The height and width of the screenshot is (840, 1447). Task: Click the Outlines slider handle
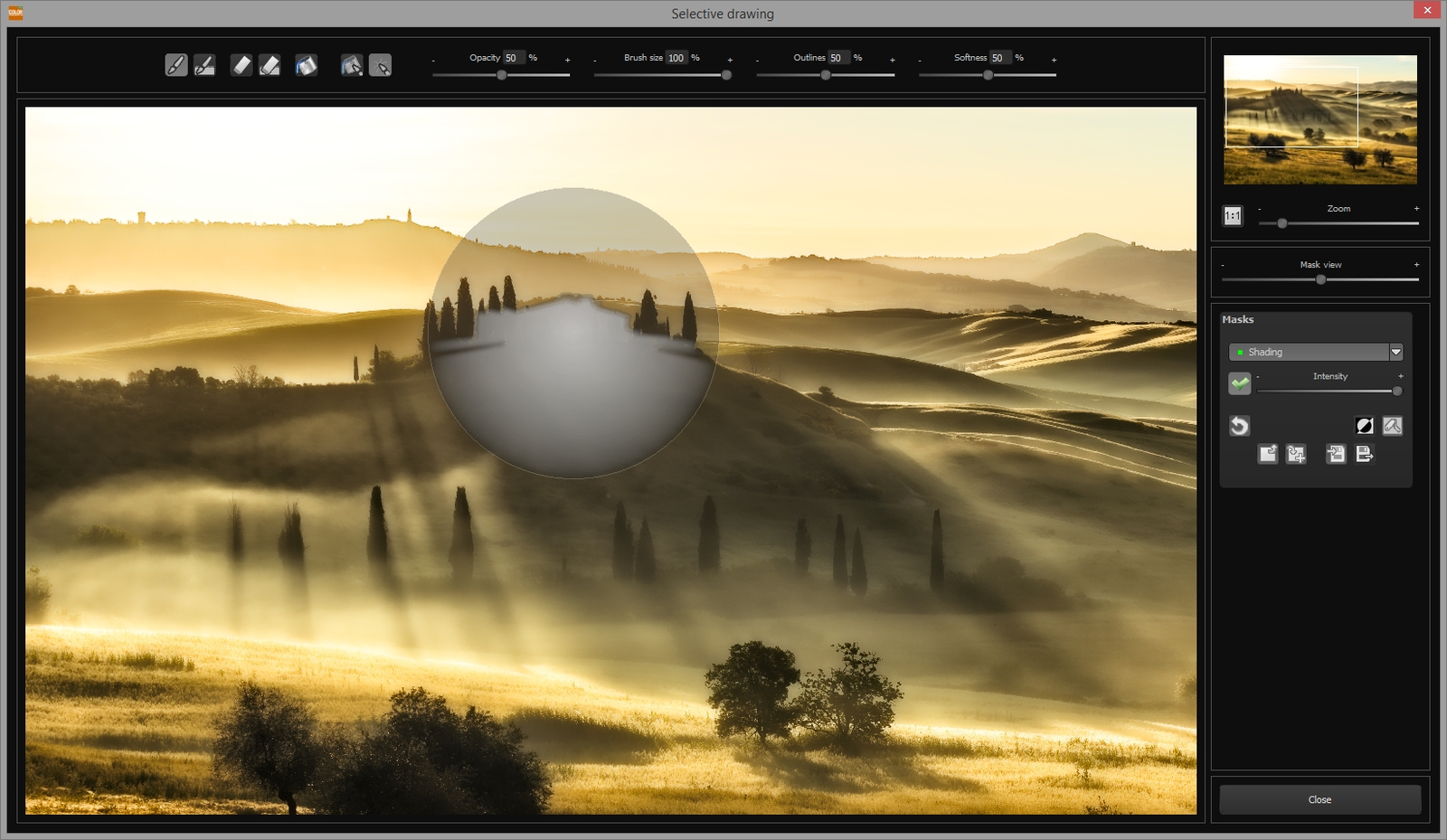pos(826,75)
